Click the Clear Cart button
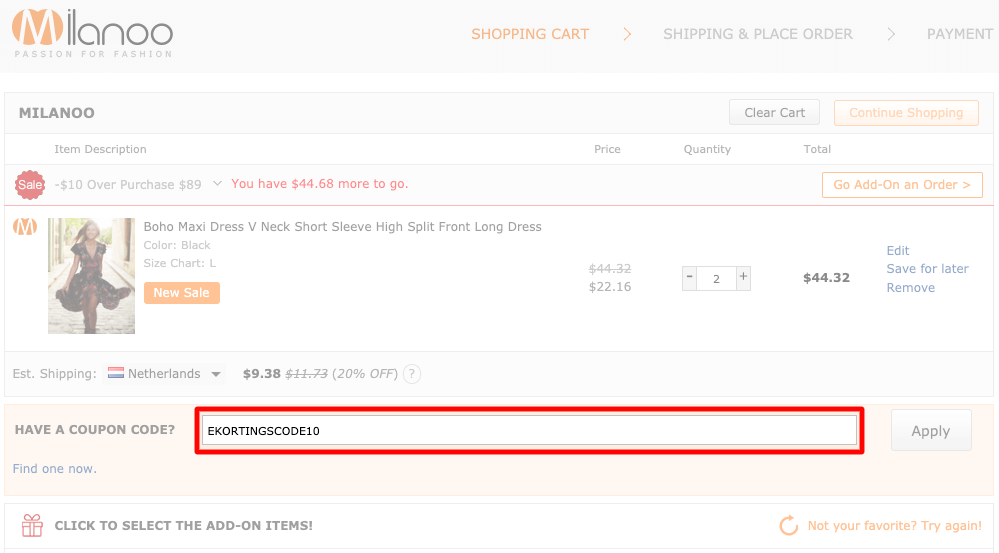Image resolution: width=999 pixels, height=553 pixels. coord(774,113)
